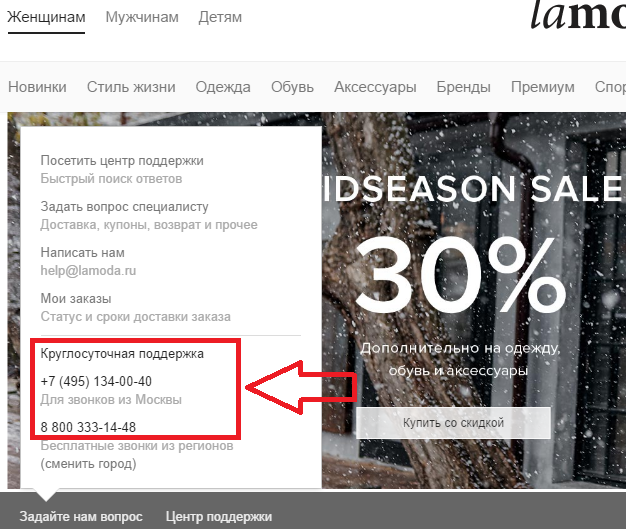Open the Обувь category
Screen dimensions: 626x529
292,87
